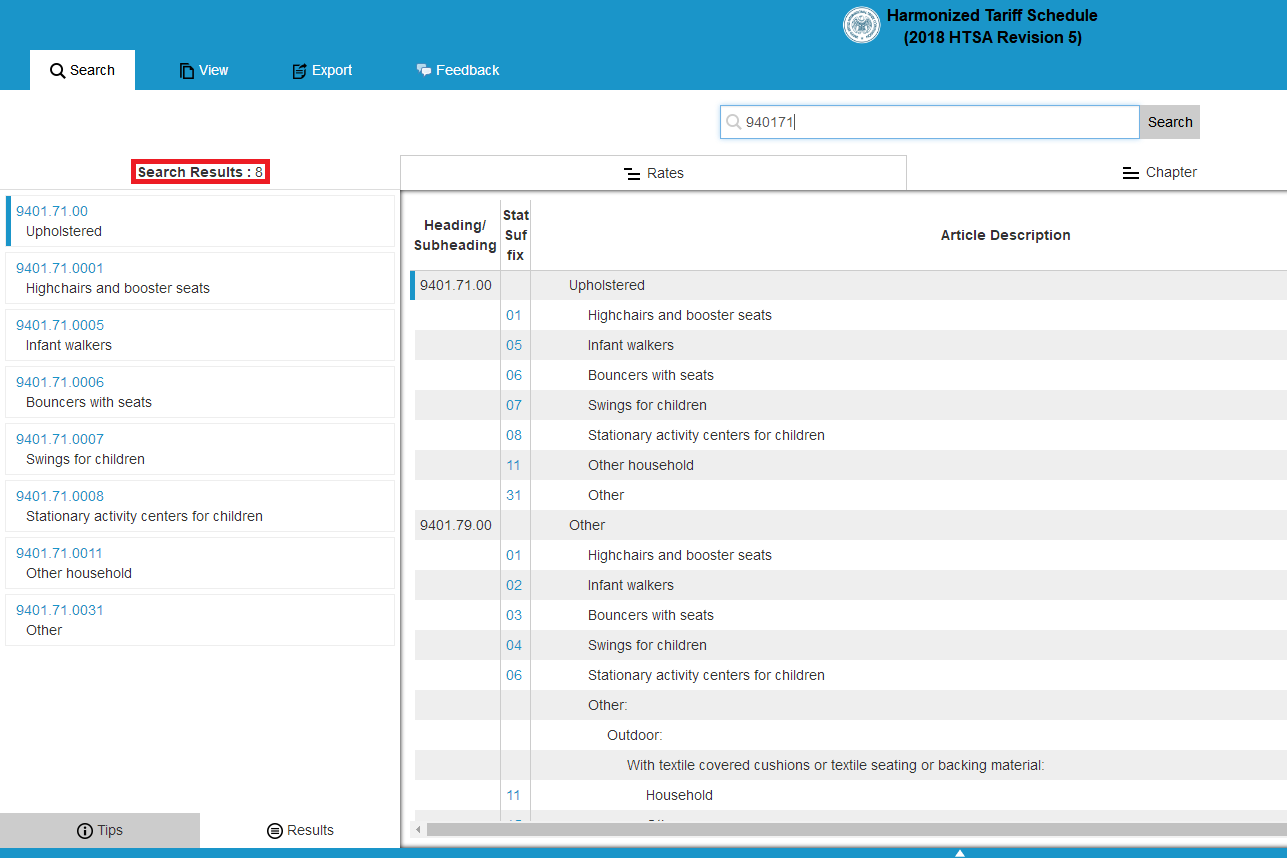Show the Tips panel tab
The height and width of the screenshot is (858, 1287).
(100, 830)
